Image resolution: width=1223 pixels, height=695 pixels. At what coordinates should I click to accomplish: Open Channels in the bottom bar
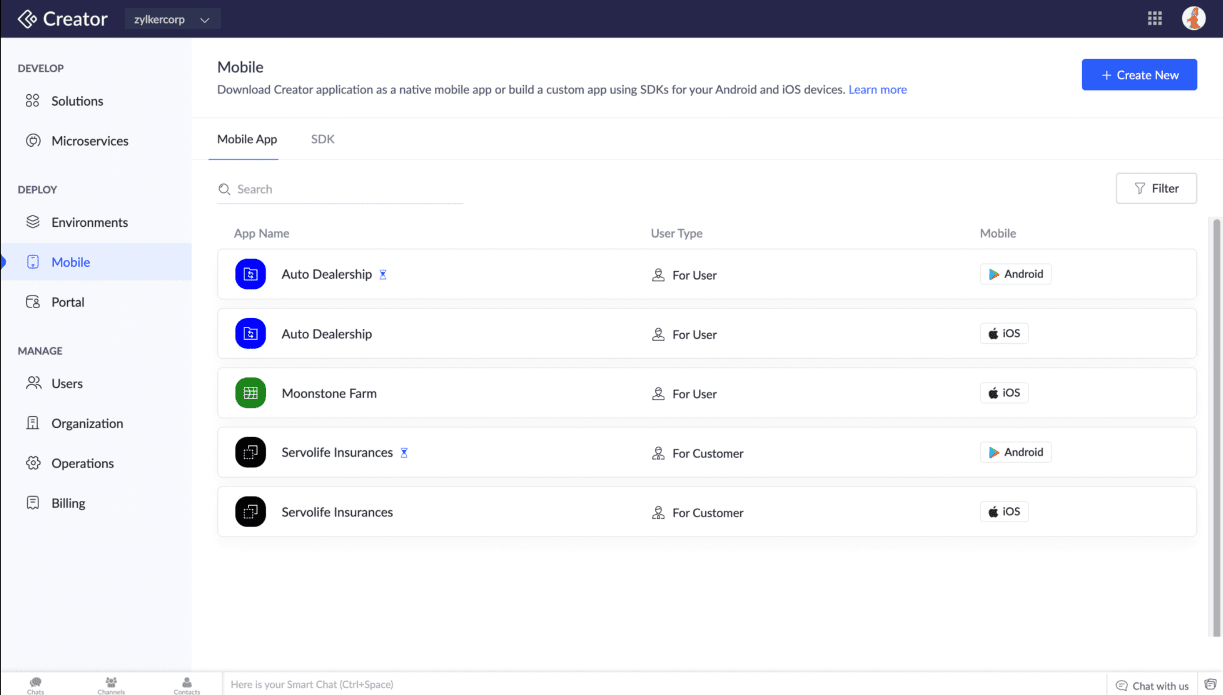111,685
